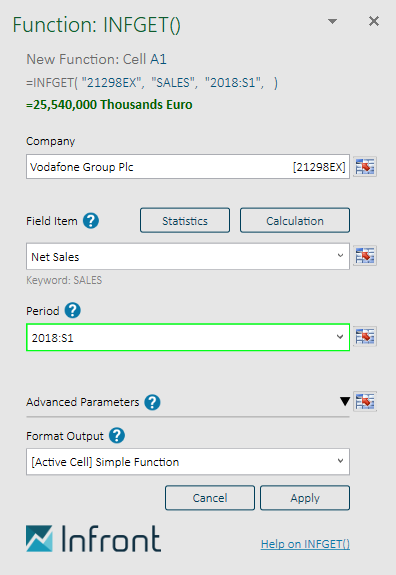396x575 pixels.
Task: Open the task pane options arrow
Action: point(332,22)
